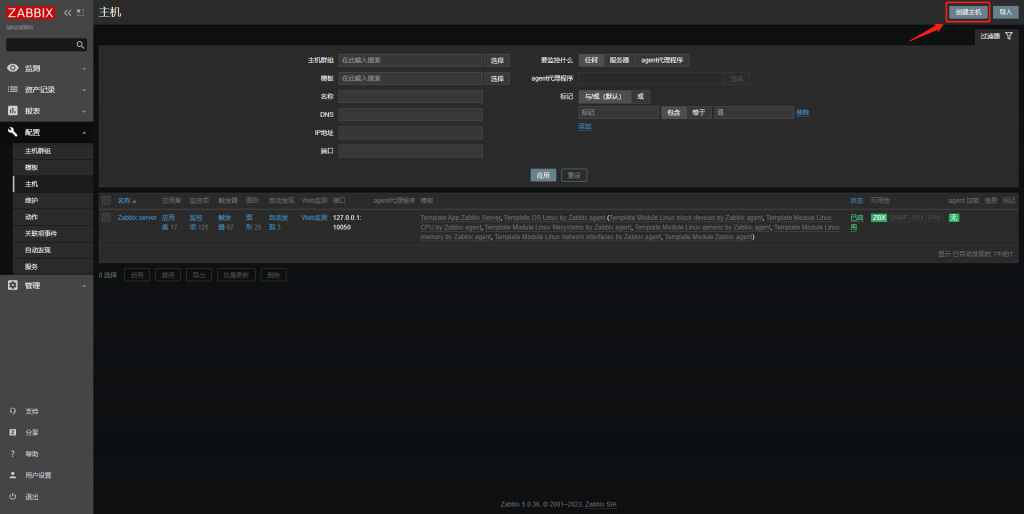Viewport: 1024px width, 514px height.
Task: Open the Web监测 link in host row
Action: pos(314,217)
